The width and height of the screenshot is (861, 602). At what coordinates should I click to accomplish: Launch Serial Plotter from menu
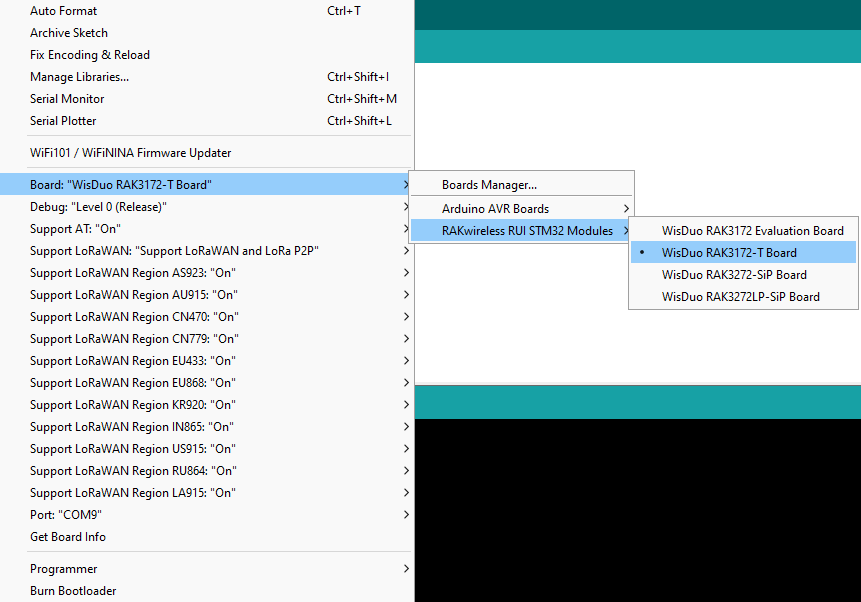click(63, 121)
